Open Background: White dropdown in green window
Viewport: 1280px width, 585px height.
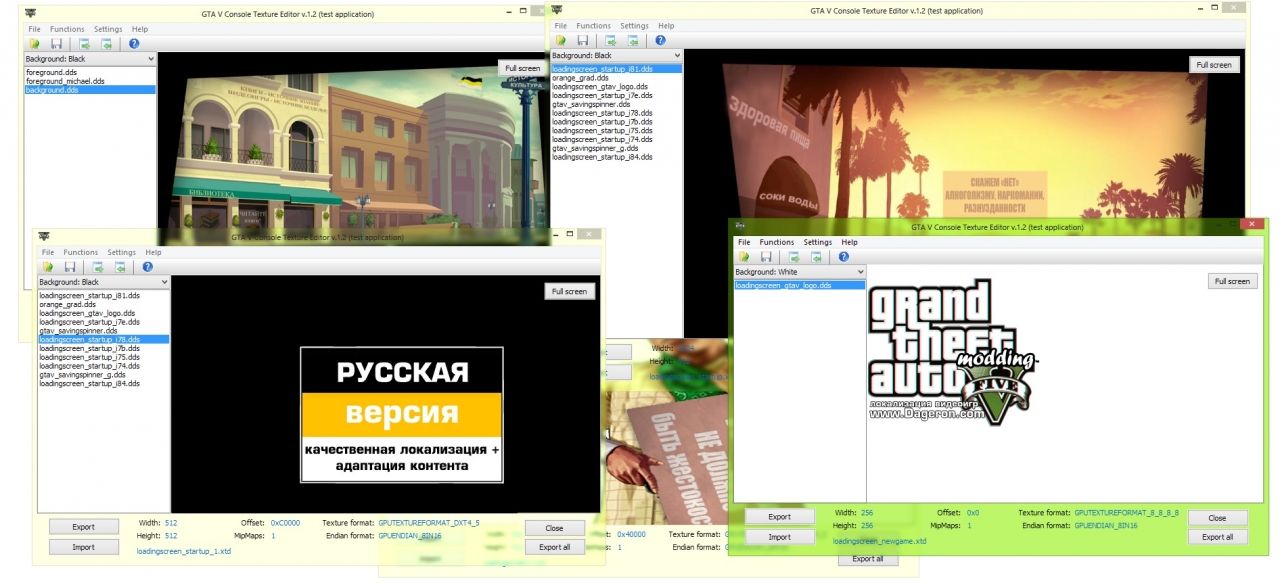click(x=800, y=272)
